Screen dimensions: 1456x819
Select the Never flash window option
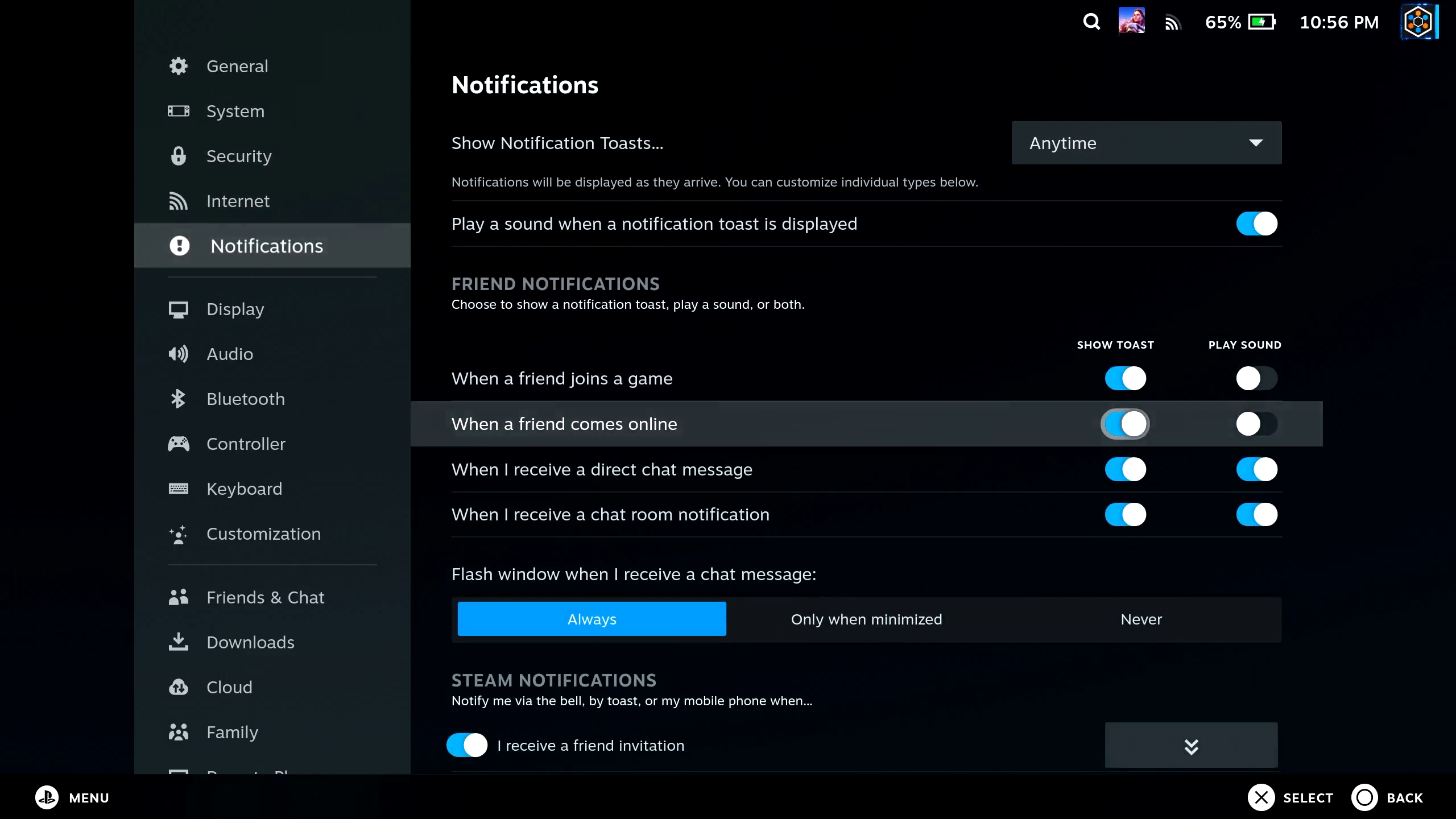coord(1141,619)
